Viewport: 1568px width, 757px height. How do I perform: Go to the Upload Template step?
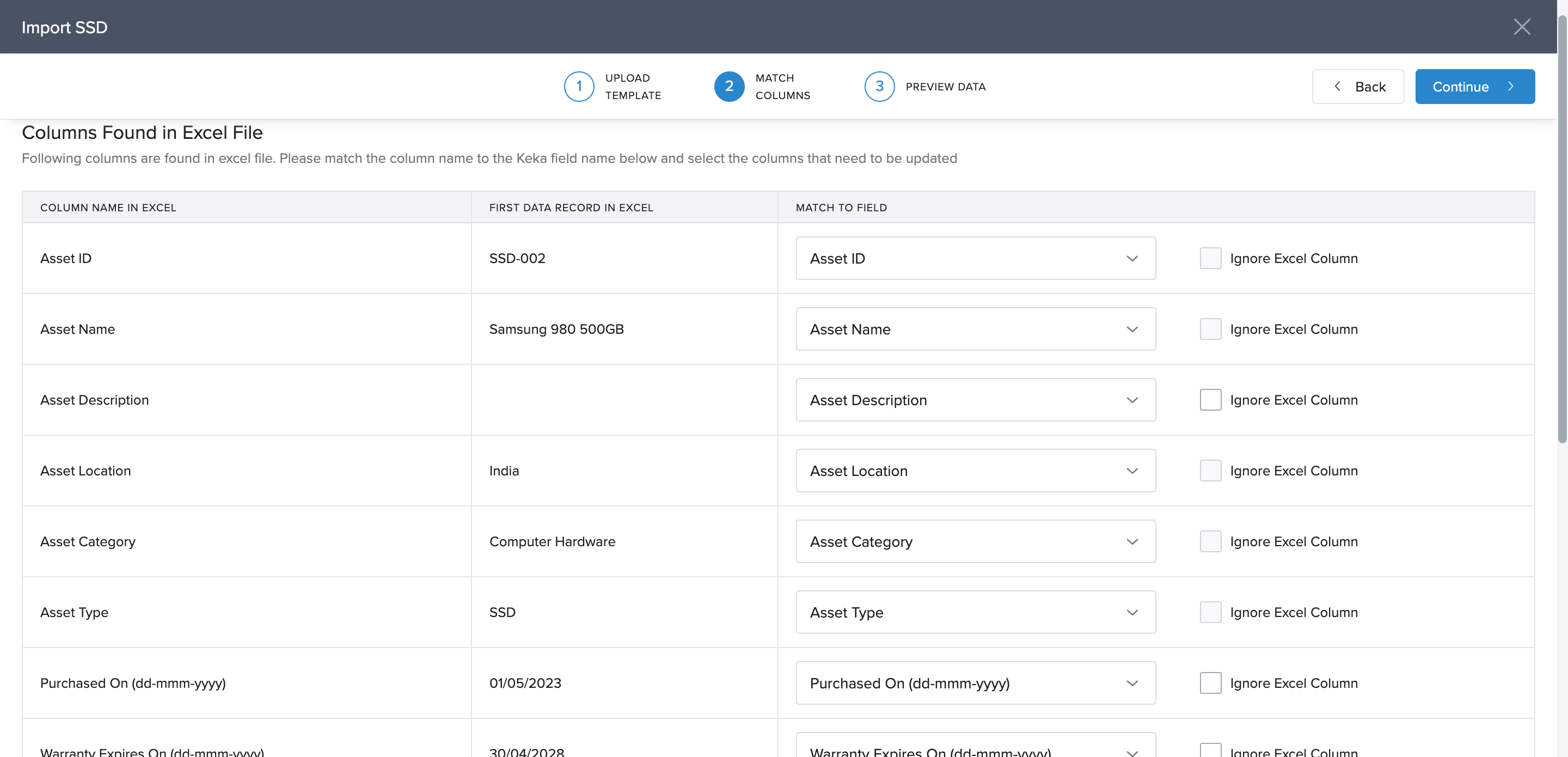pyautogui.click(x=633, y=87)
